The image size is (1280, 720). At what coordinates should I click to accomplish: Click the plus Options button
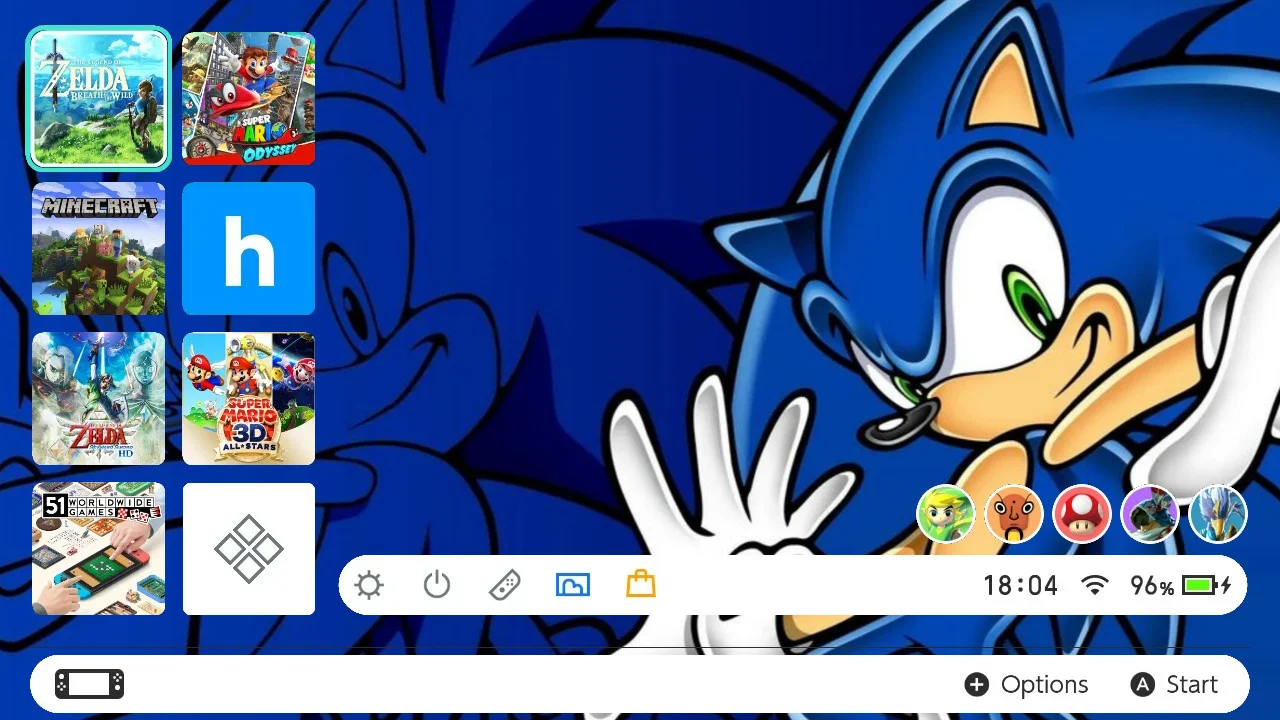pyautogui.click(x=1026, y=684)
